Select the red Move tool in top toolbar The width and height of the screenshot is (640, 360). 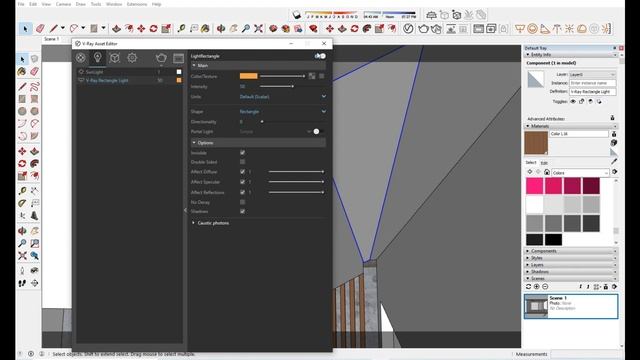coord(141,29)
